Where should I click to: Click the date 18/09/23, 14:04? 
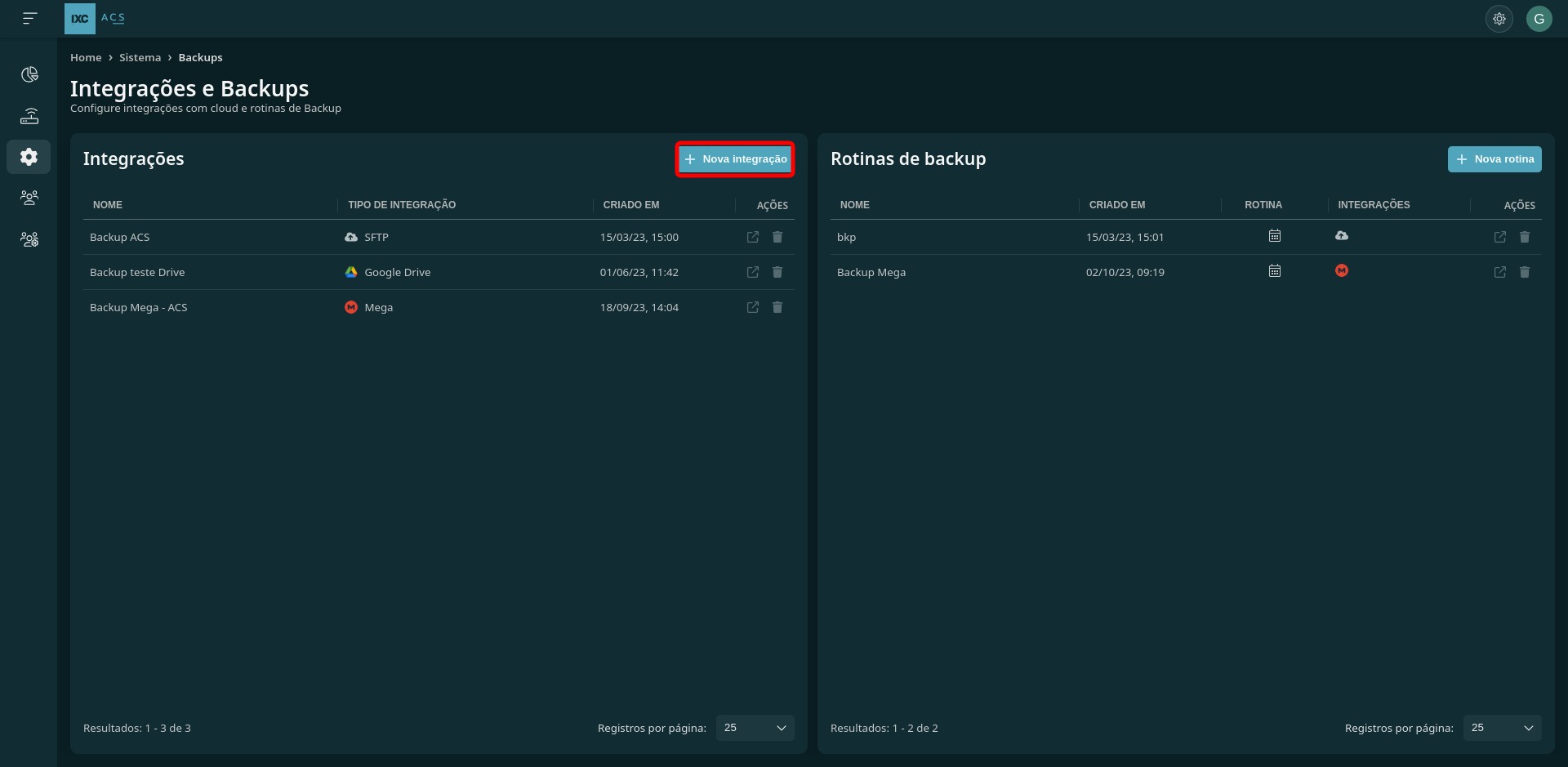639,307
